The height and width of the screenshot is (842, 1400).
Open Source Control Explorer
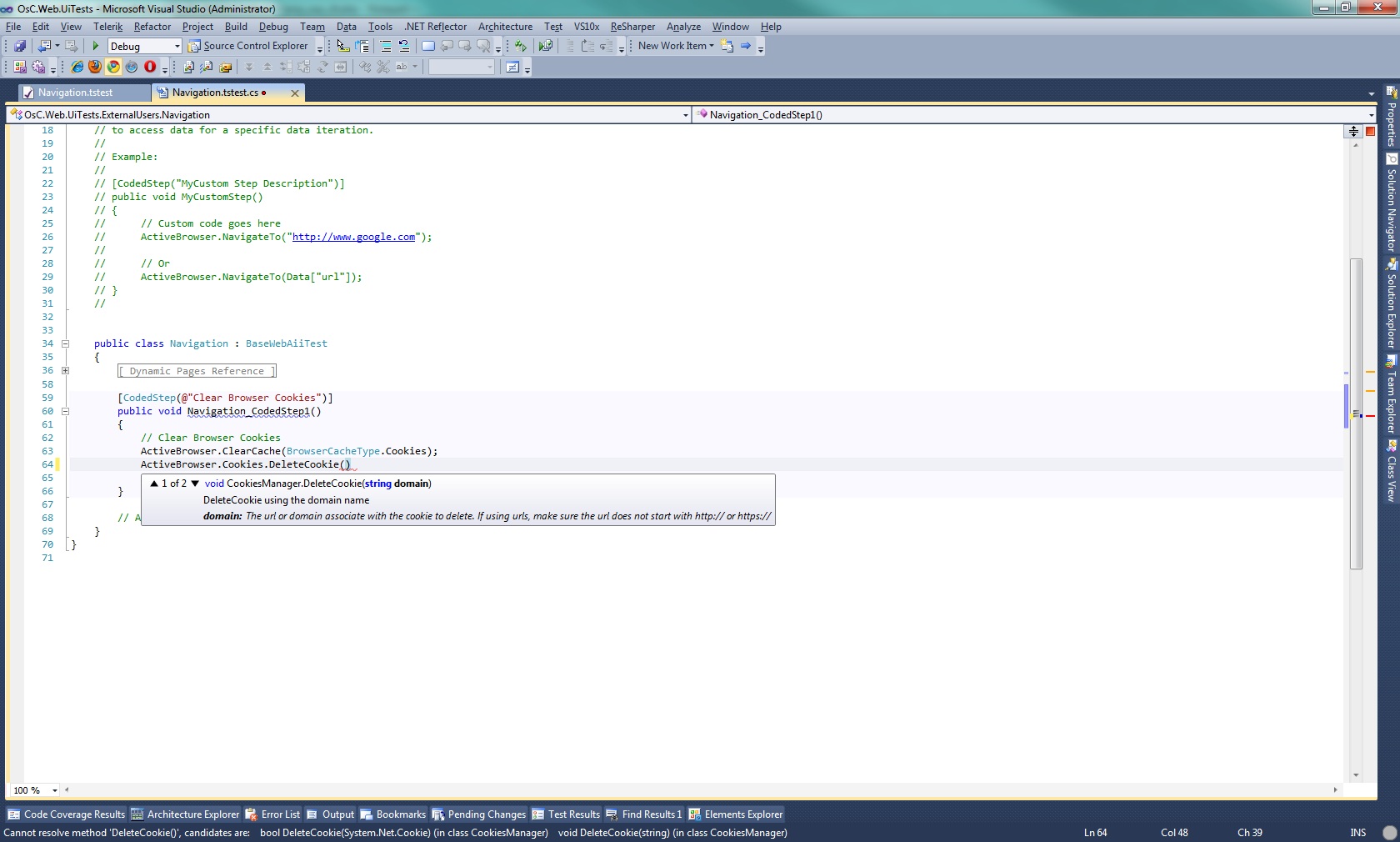(248, 46)
